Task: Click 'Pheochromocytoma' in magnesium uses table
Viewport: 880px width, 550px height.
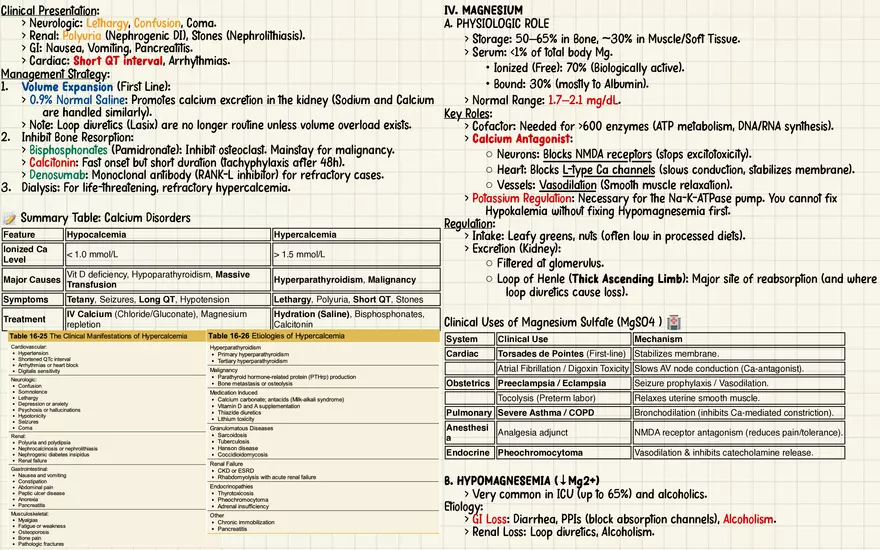Action: click(x=563, y=452)
